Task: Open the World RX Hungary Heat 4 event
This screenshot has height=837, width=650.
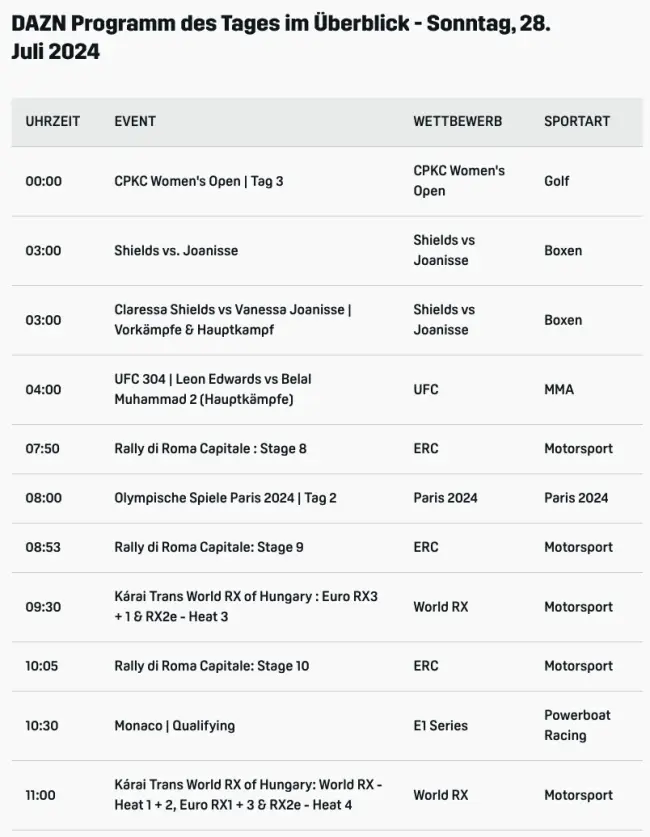Action: pos(248,795)
